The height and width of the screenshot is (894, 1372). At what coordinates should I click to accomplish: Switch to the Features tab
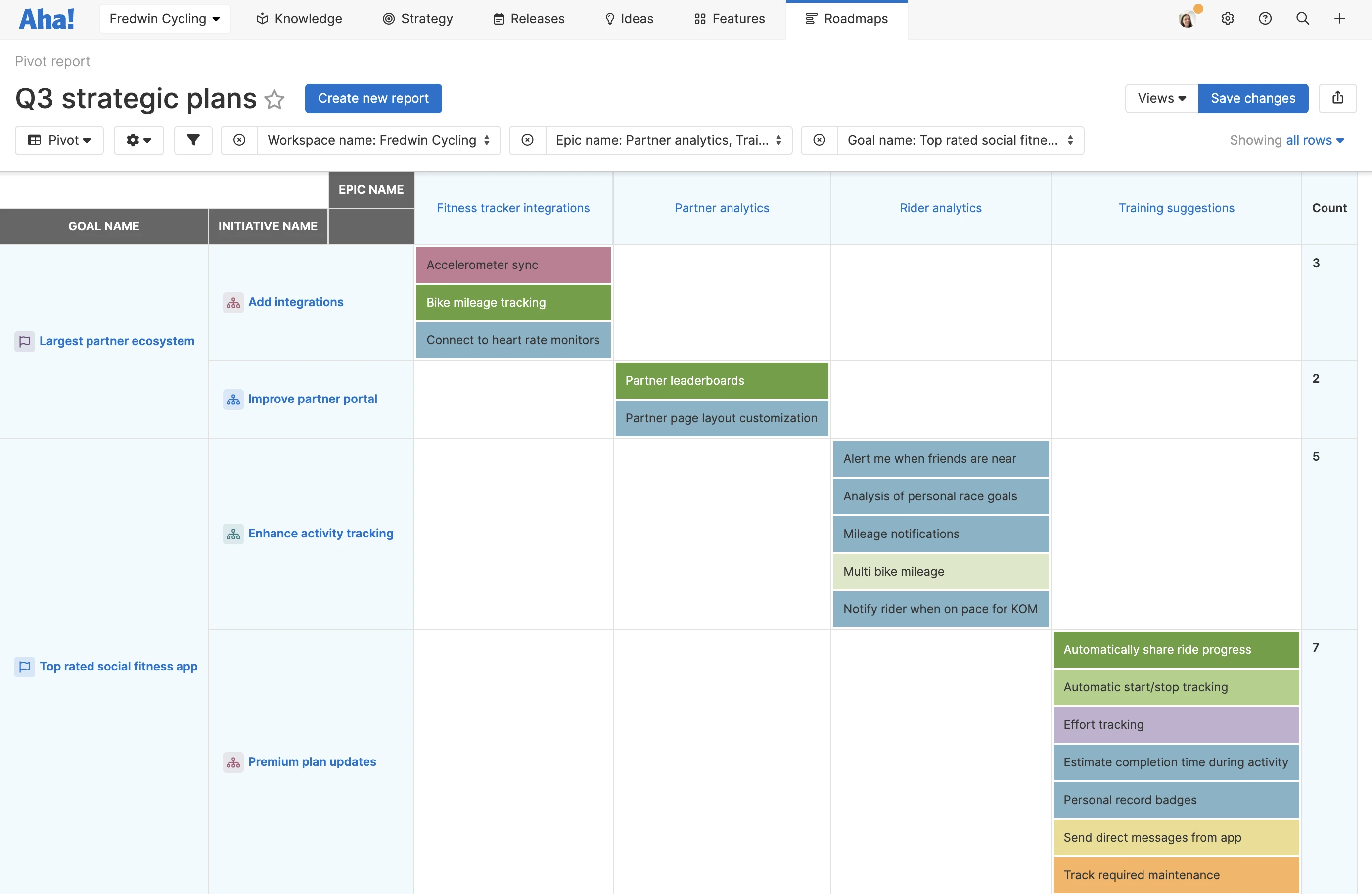coord(729,18)
